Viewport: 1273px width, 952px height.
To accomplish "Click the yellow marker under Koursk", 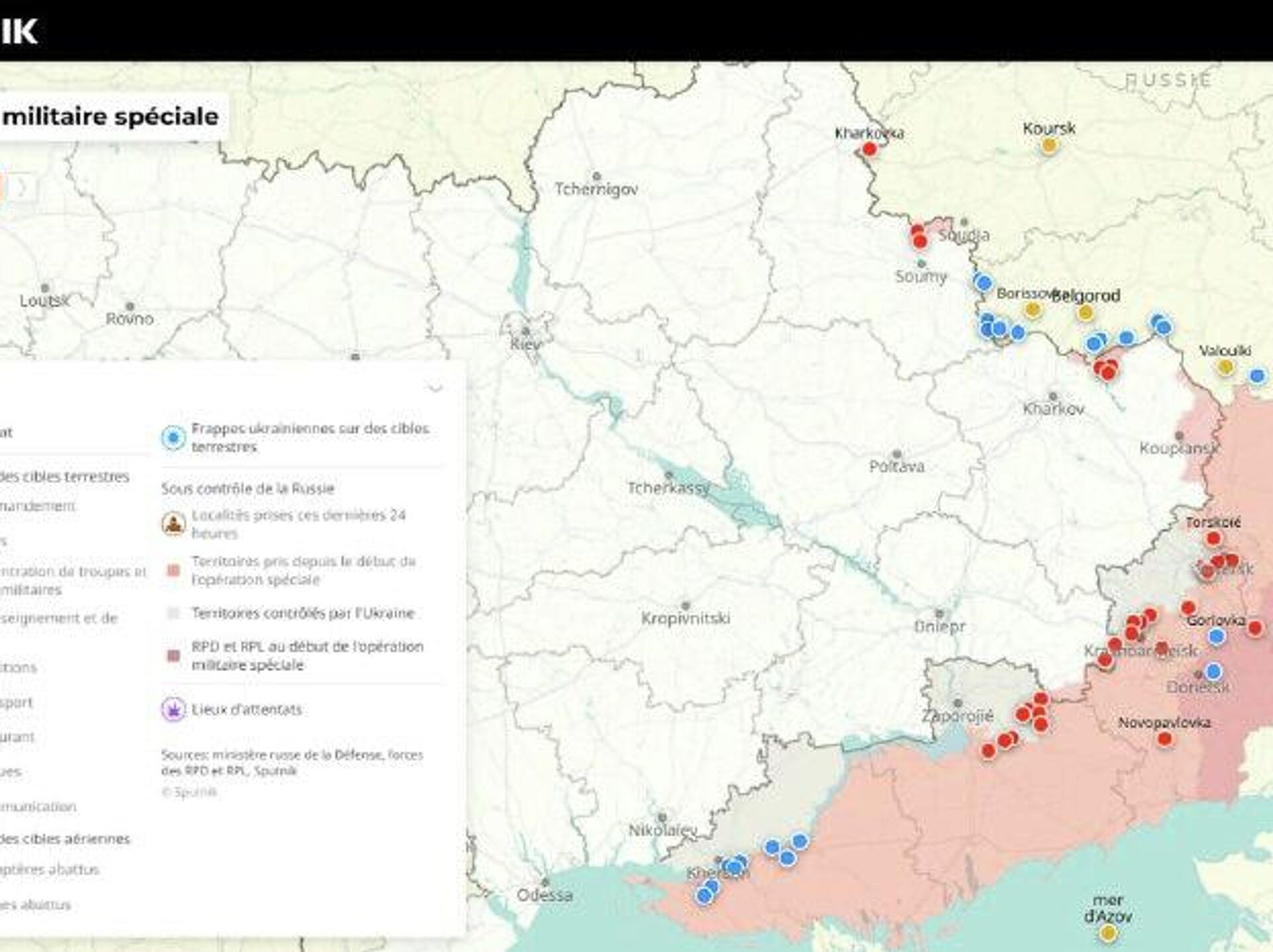I will (x=1049, y=146).
